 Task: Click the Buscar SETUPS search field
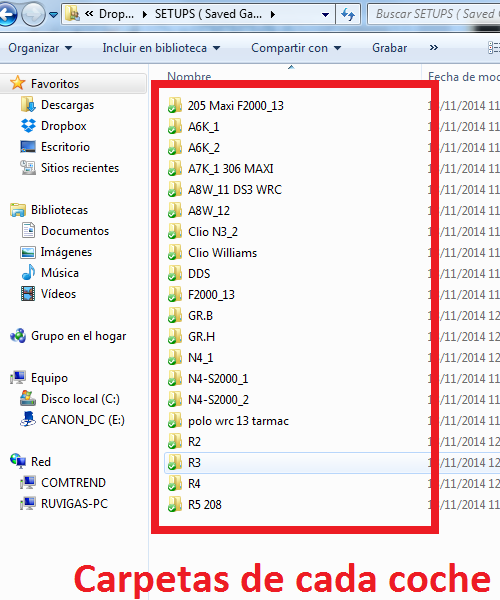tap(434, 14)
